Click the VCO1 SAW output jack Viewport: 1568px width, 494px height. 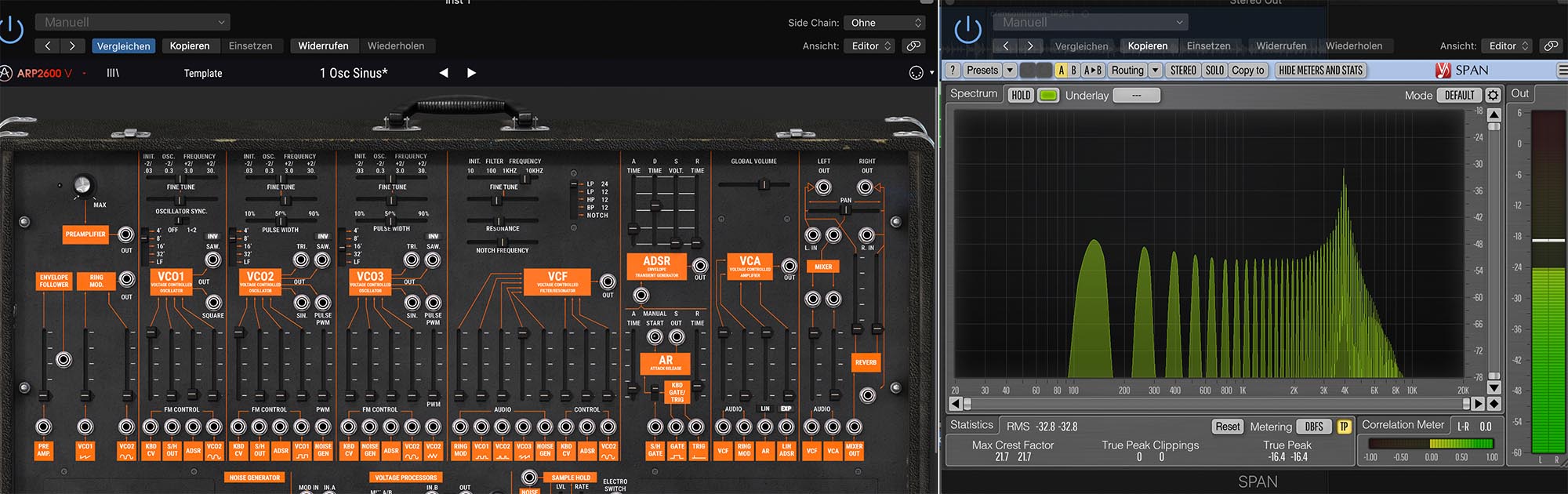(213, 260)
